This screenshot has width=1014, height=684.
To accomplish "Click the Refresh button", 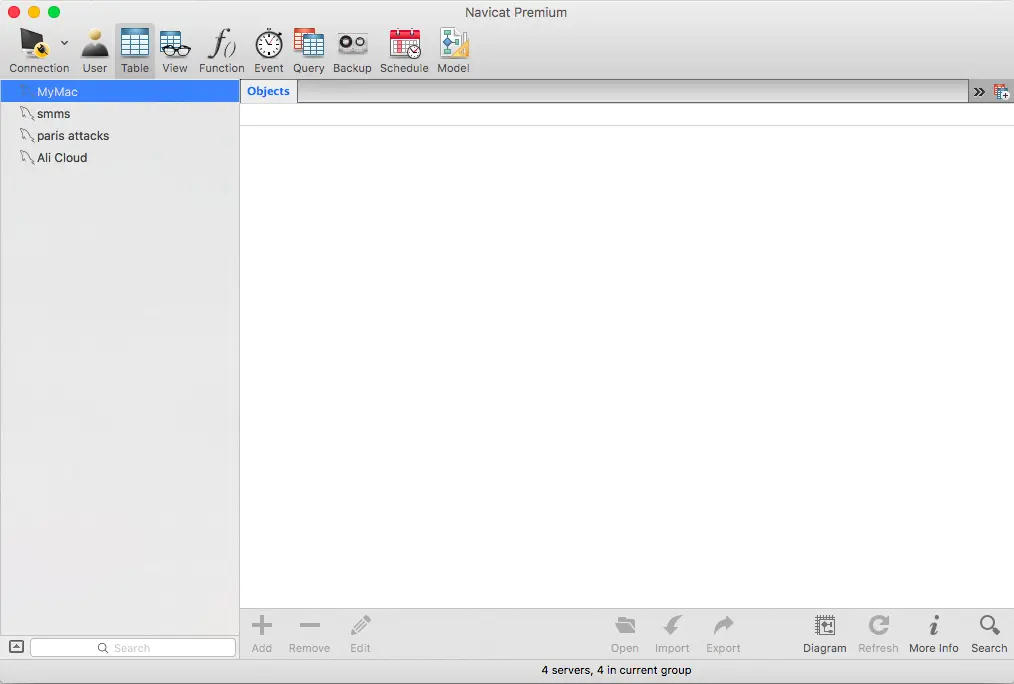I will [x=878, y=634].
